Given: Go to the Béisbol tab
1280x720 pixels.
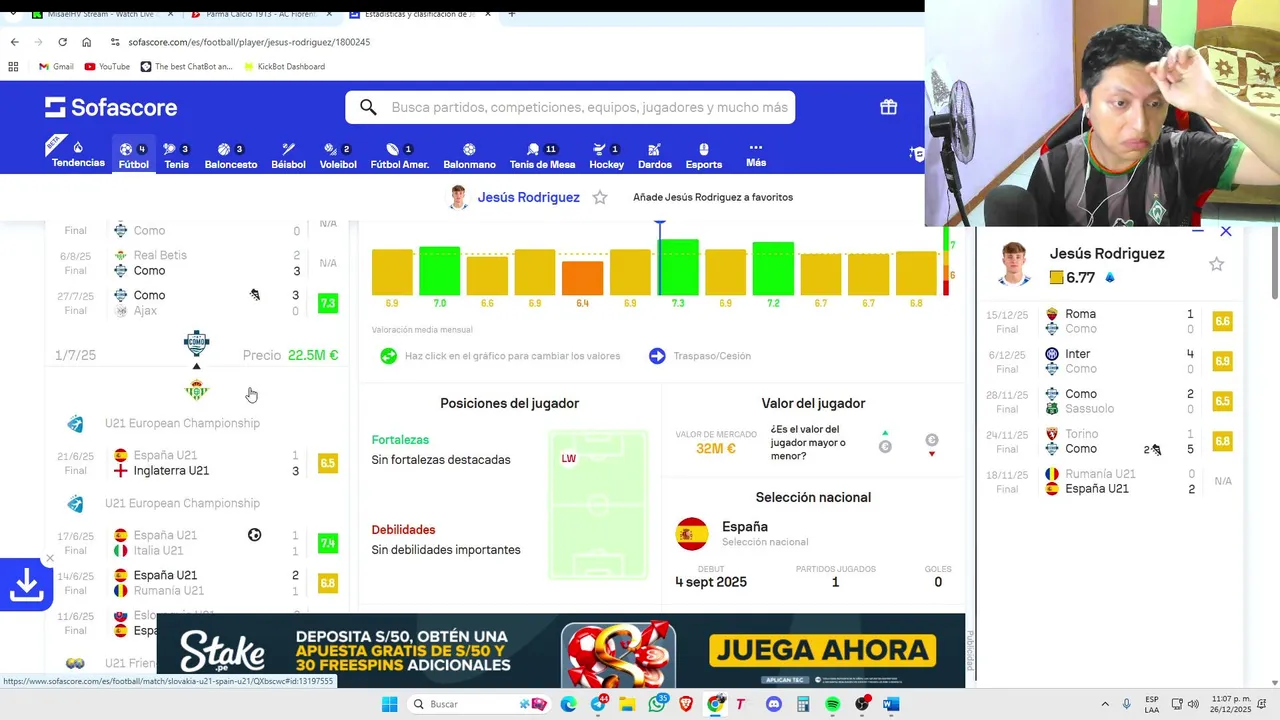Looking at the screenshot, I should (x=288, y=155).
